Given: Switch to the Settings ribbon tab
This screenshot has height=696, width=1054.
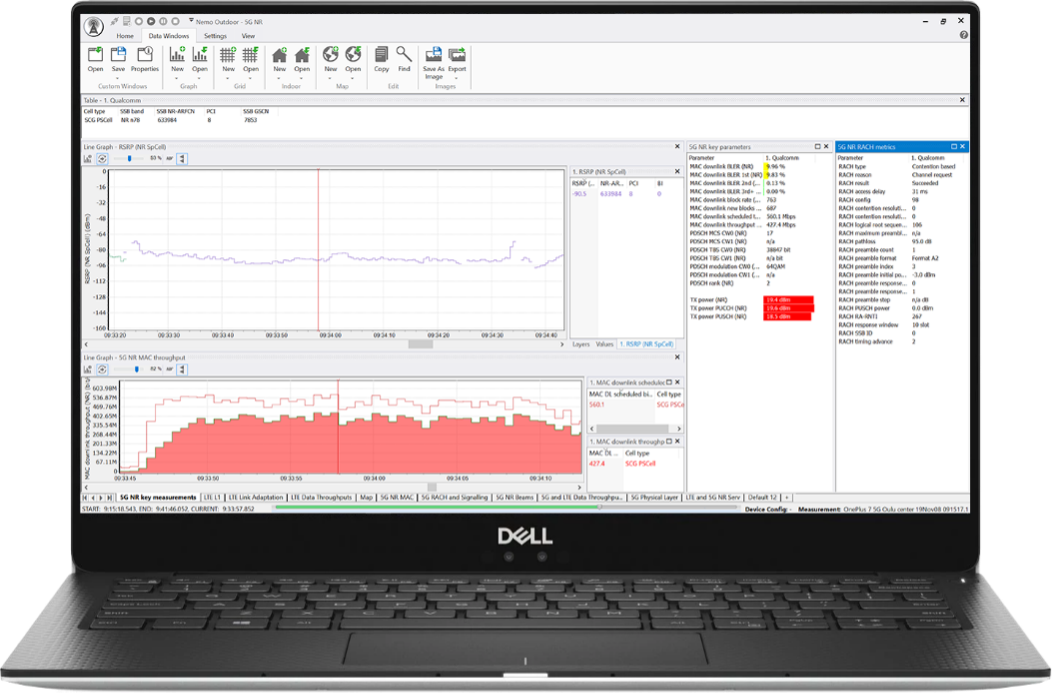Looking at the screenshot, I should [215, 36].
